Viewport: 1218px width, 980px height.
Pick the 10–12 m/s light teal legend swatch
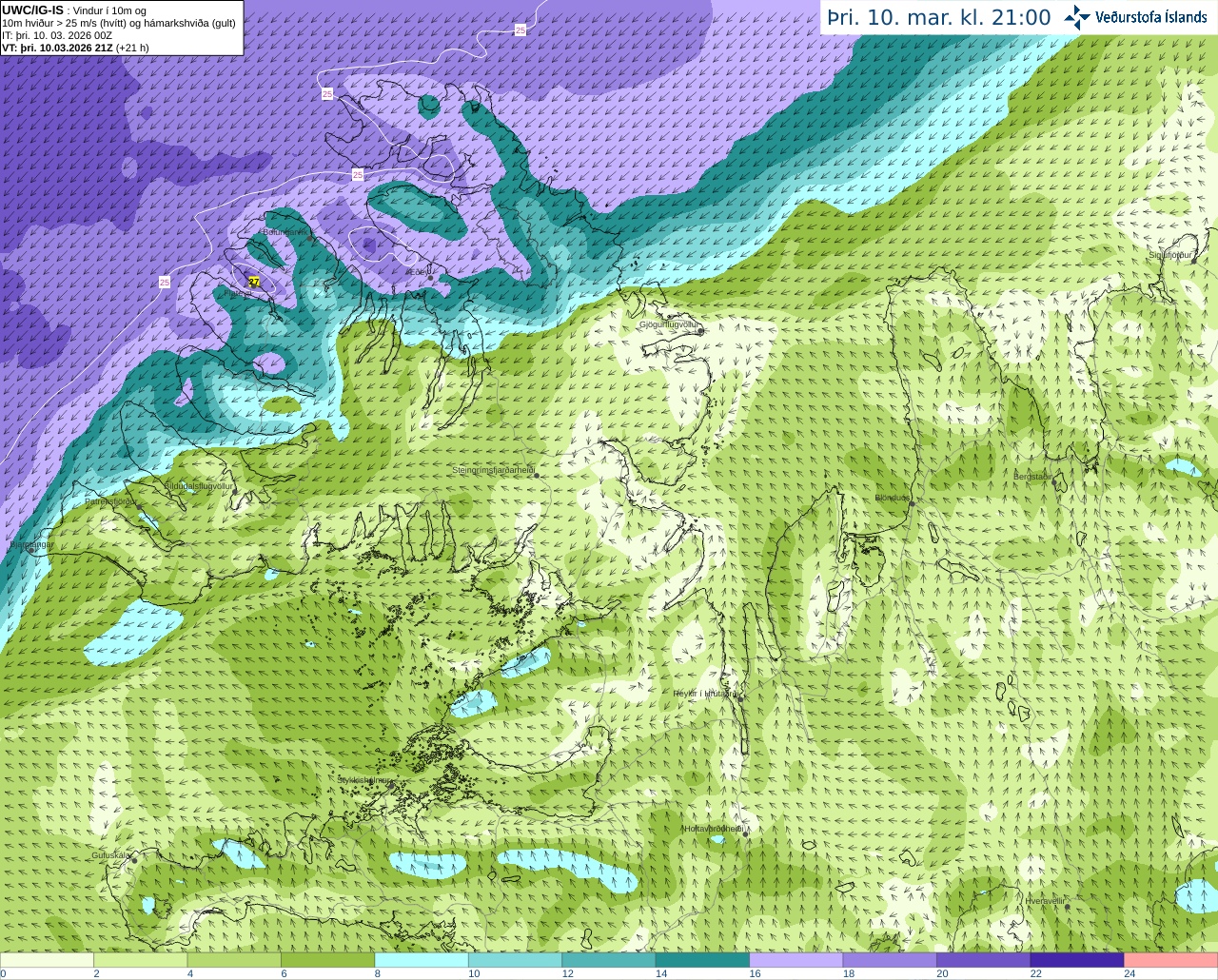click(515, 960)
